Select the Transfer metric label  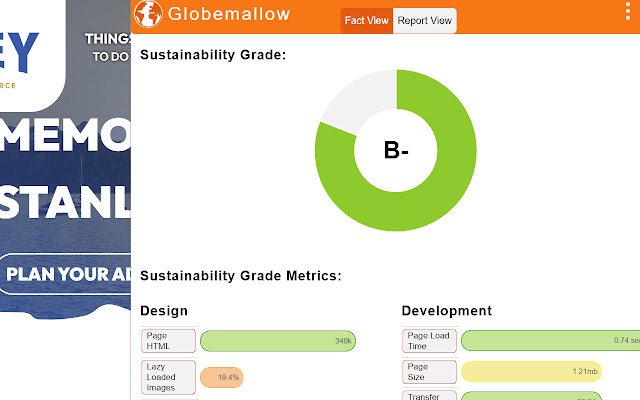tap(429, 395)
